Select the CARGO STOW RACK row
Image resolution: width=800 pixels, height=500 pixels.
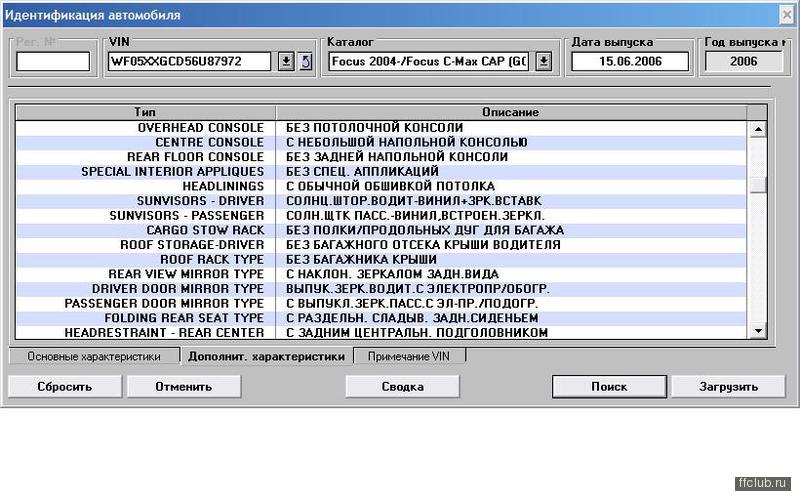coord(381,230)
